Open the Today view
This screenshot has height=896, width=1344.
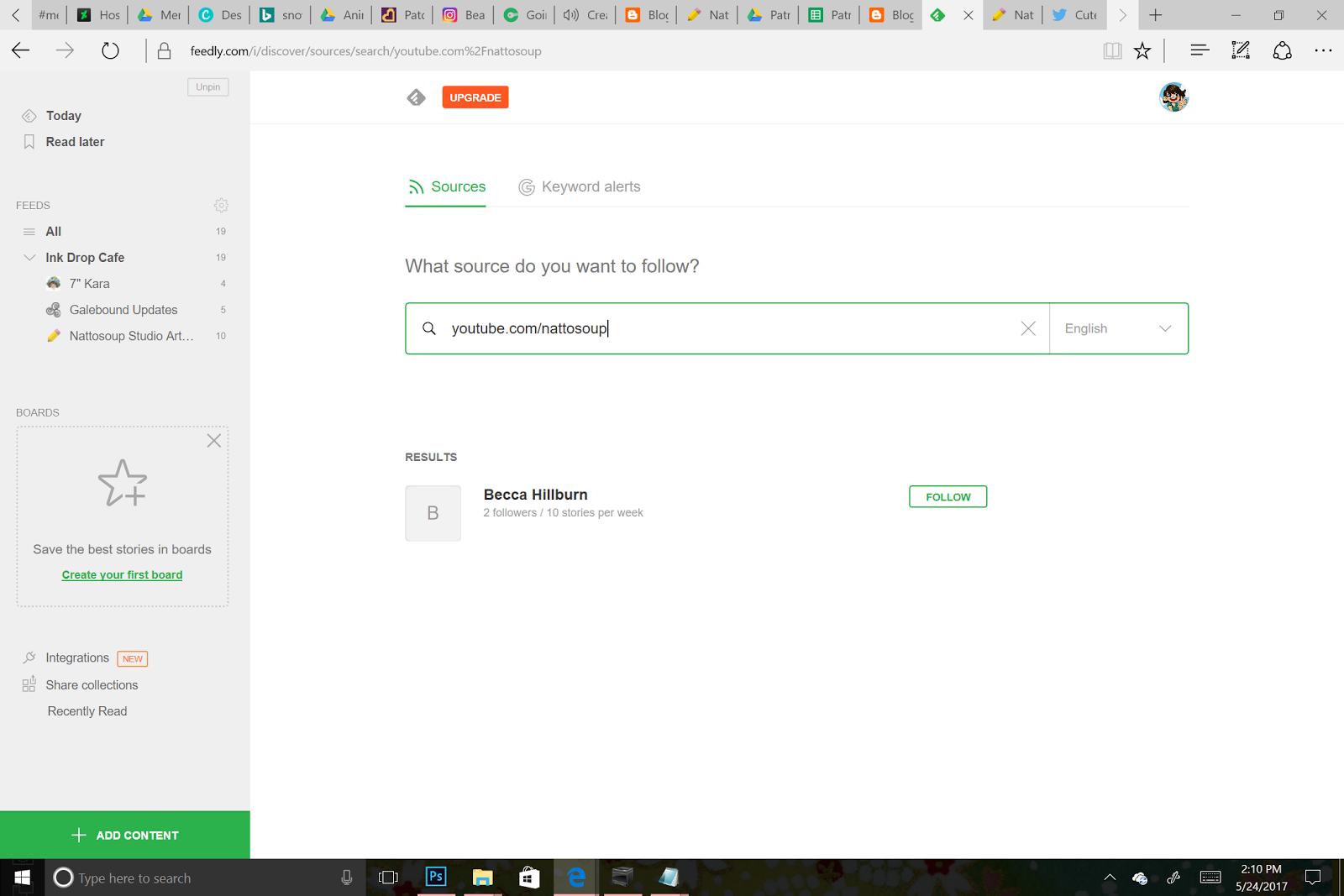(64, 116)
